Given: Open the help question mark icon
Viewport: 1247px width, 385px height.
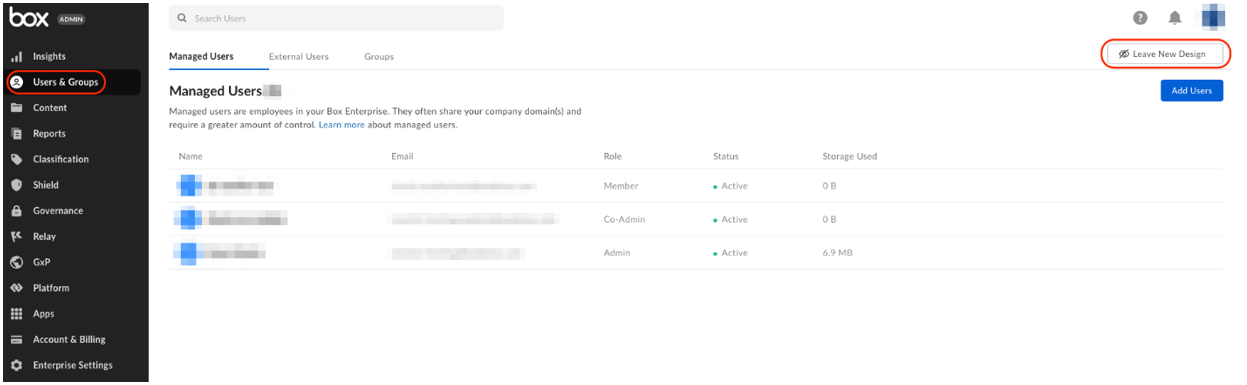Looking at the screenshot, I should [1139, 18].
